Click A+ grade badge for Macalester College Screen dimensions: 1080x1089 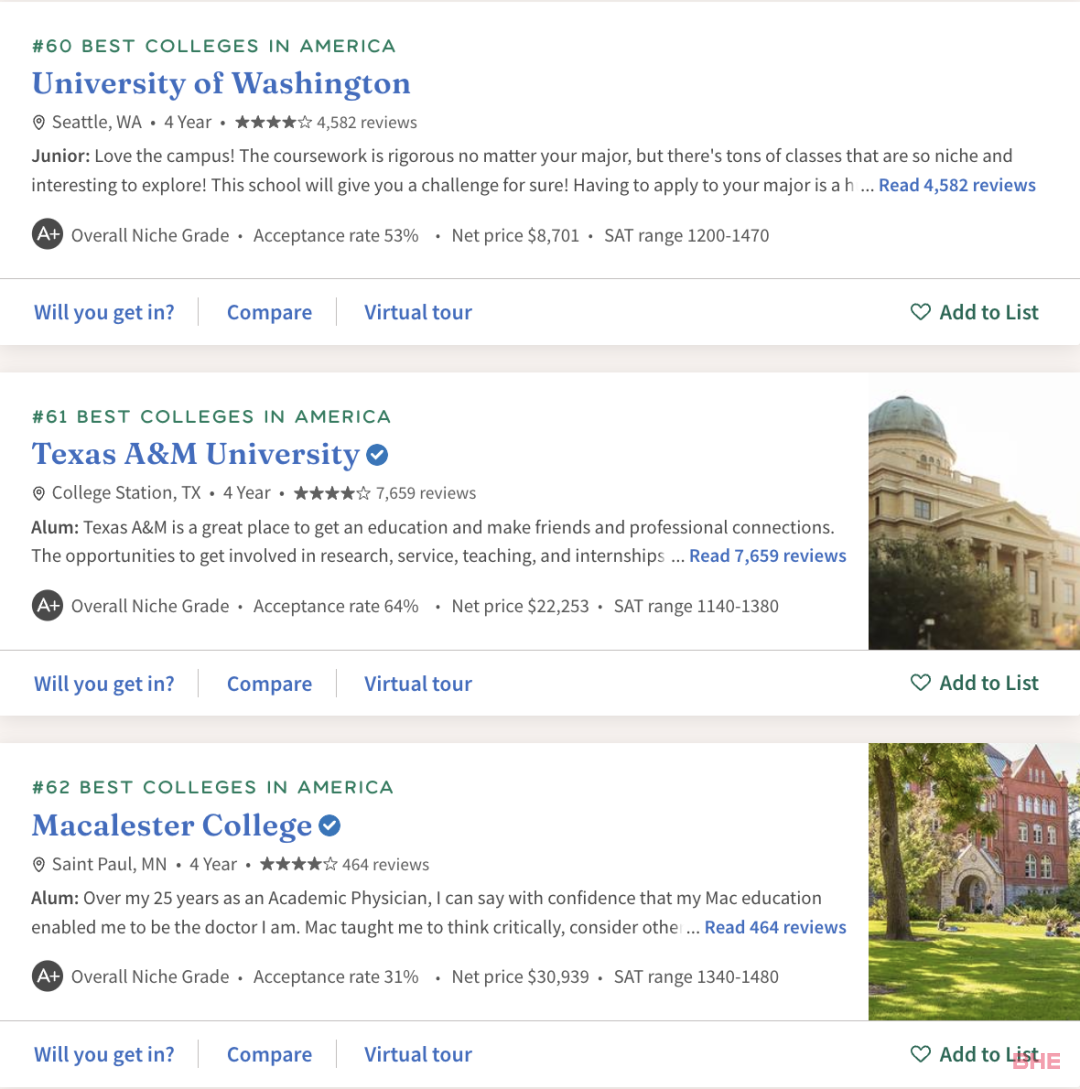(47, 976)
